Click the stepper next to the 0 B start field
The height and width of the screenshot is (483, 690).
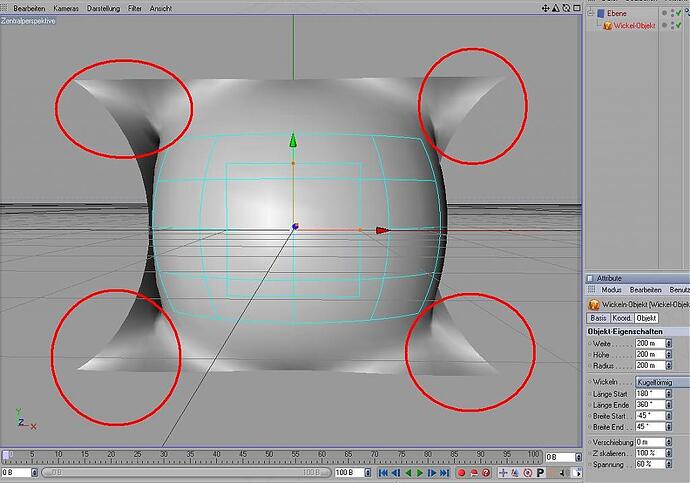tap(34, 473)
